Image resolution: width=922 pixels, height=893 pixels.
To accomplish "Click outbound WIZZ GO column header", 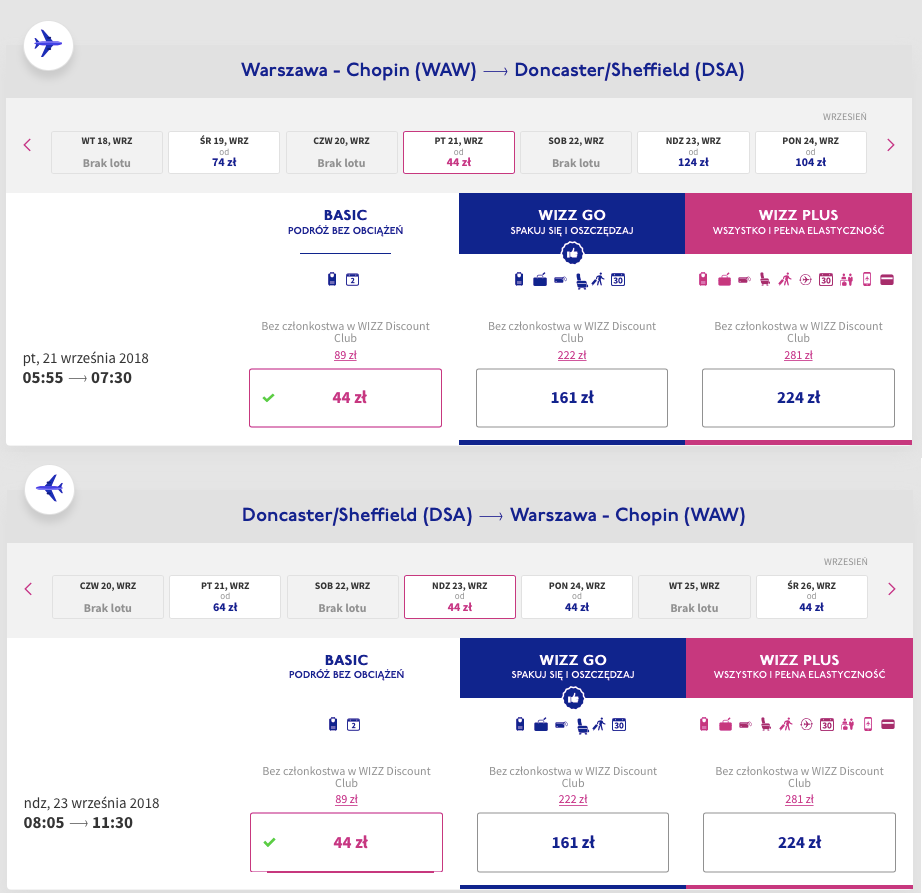I will (x=572, y=223).
